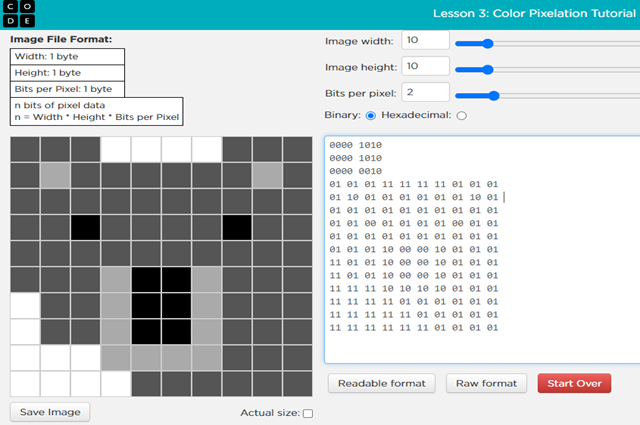Viewport: 640px width, 425px height.
Task: Click the Readable format button
Action: 380,383
